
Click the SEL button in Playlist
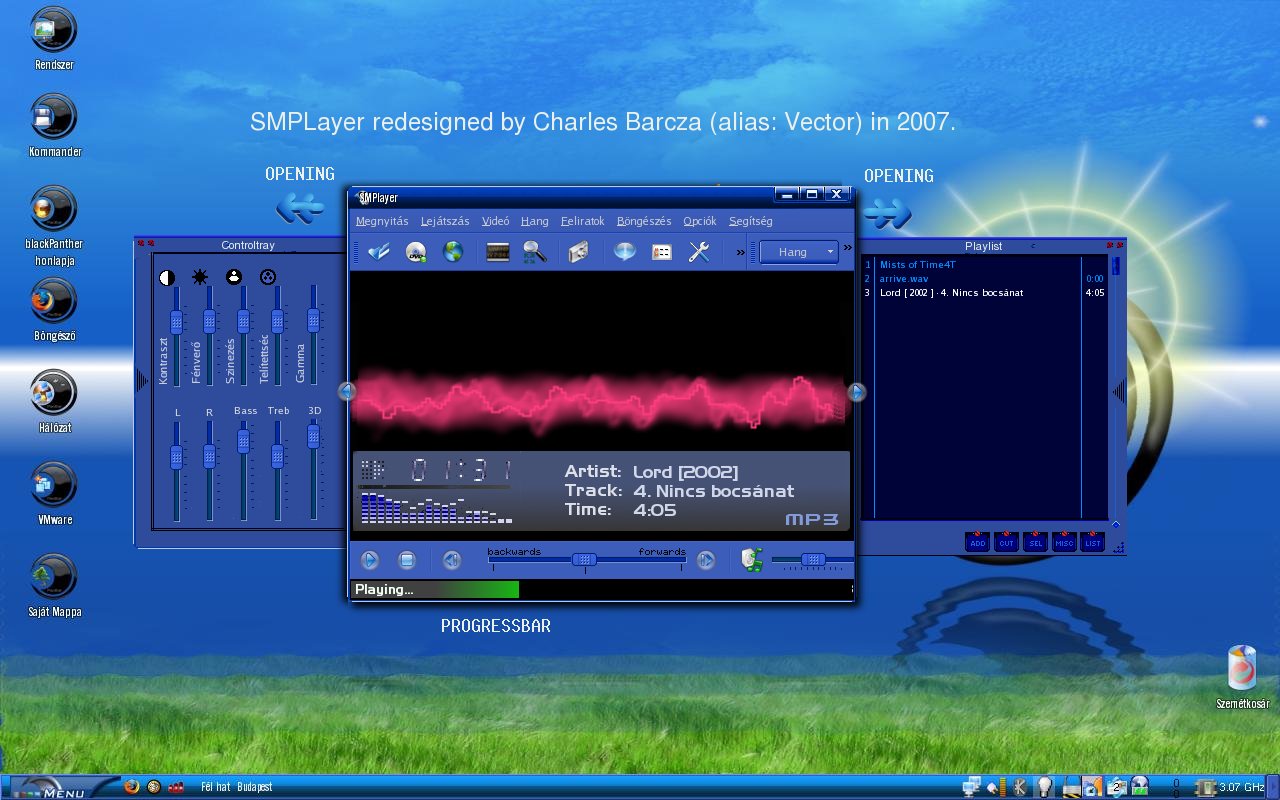(x=1036, y=541)
